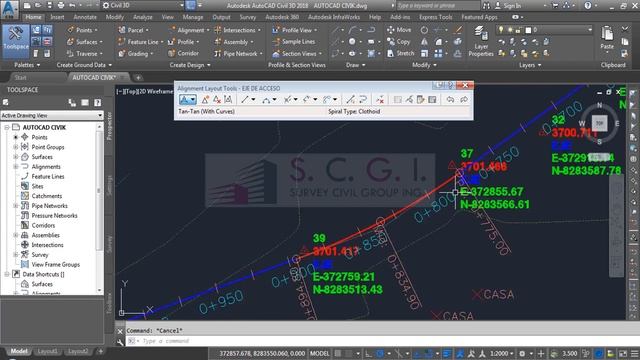
Task: Toggle layer on/off lightbulb in layer dropdown
Action: (501, 30)
